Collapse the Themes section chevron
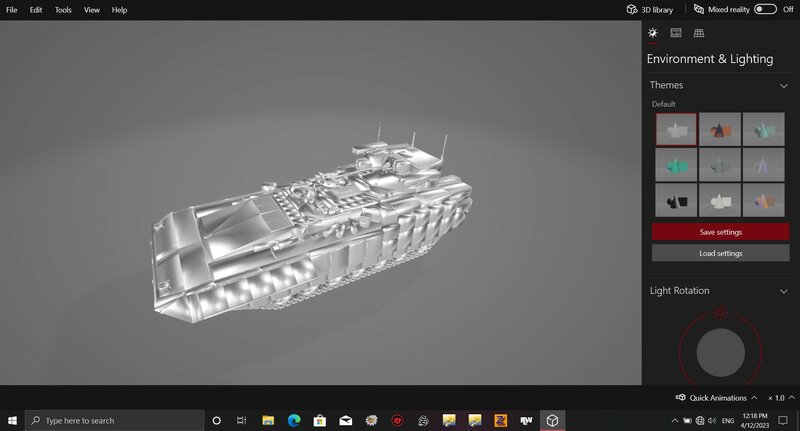800x431 pixels. point(784,86)
